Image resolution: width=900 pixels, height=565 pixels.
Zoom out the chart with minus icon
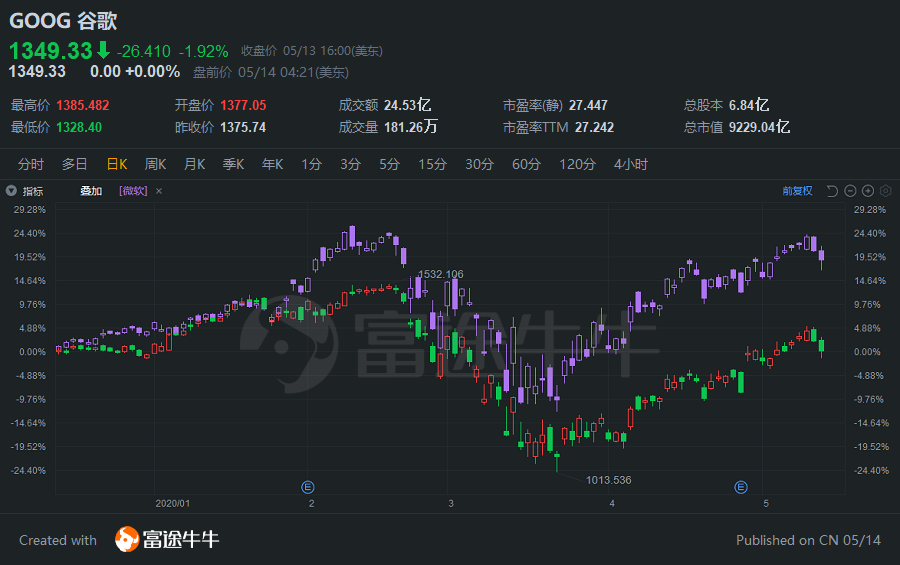pos(851,191)
